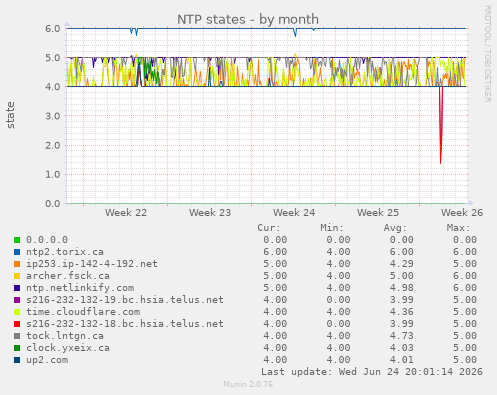
Task: Click the 'Week 22' x-axis label
Action: (x=126, y=213)
